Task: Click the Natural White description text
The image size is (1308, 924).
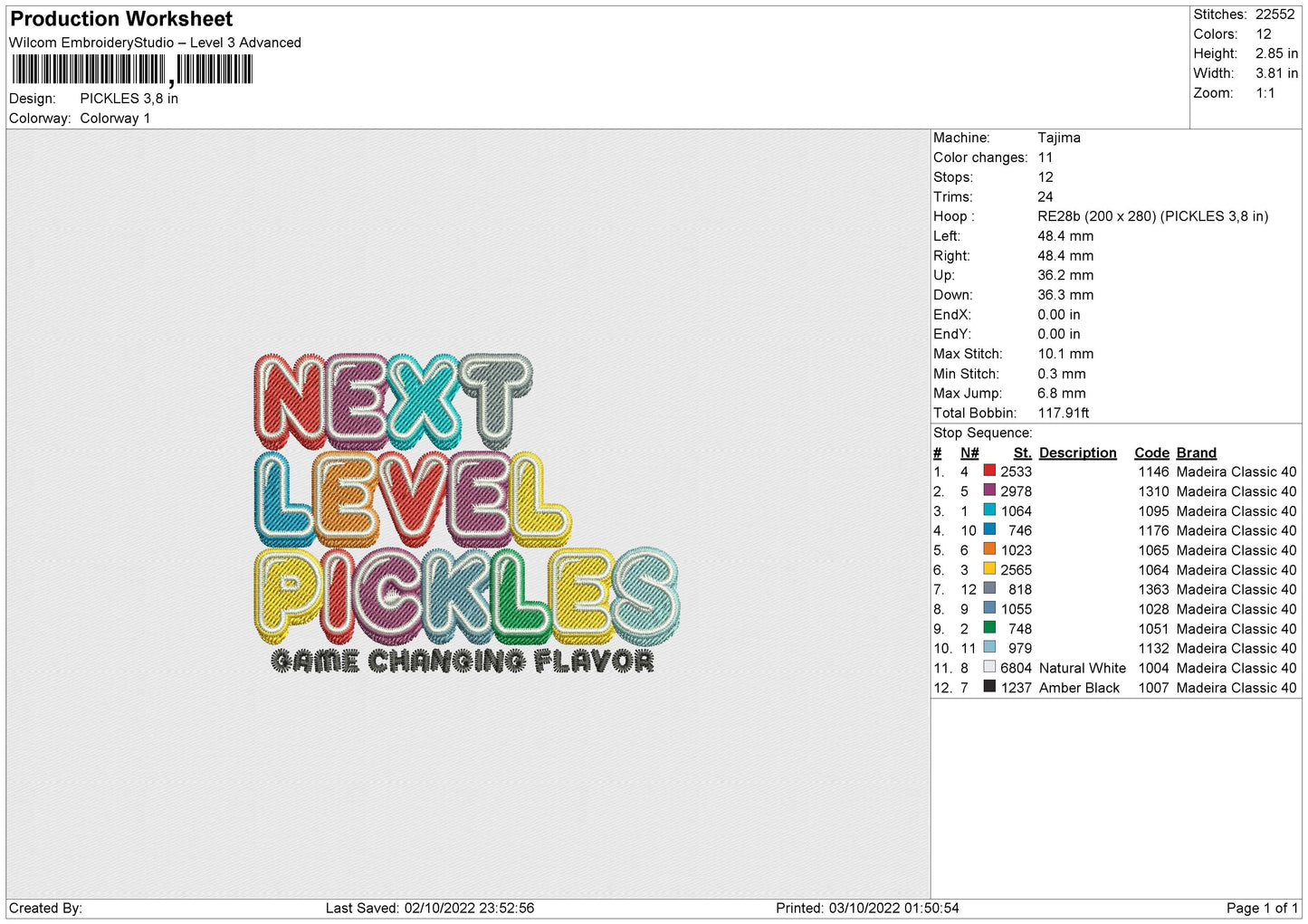Action: [1083, 668]
